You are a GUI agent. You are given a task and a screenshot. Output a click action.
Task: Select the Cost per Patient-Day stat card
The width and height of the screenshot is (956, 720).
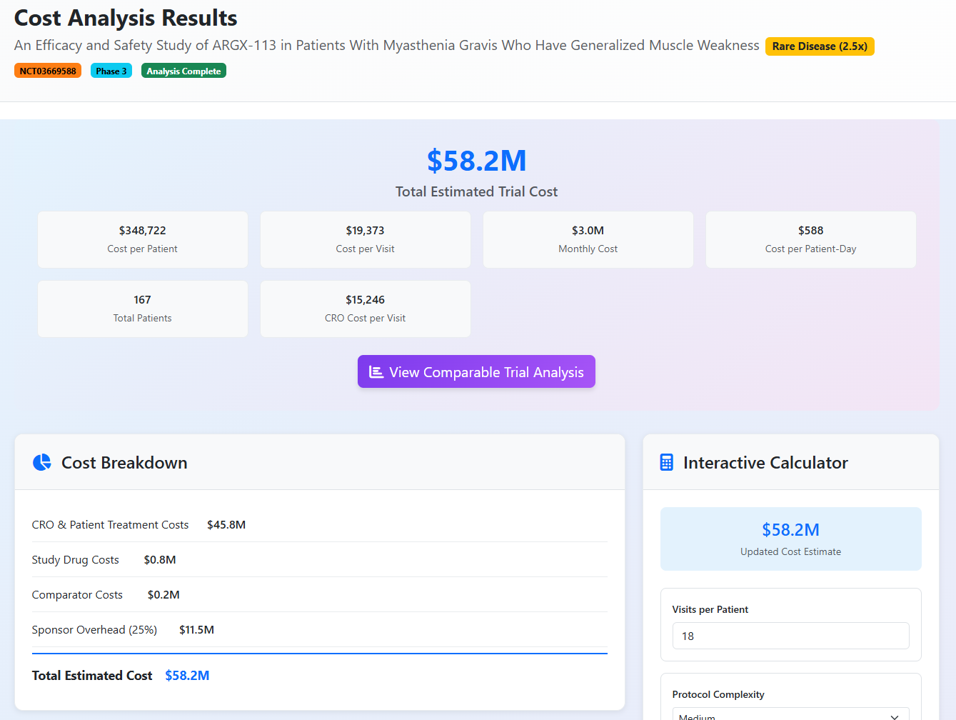point(811,239)
